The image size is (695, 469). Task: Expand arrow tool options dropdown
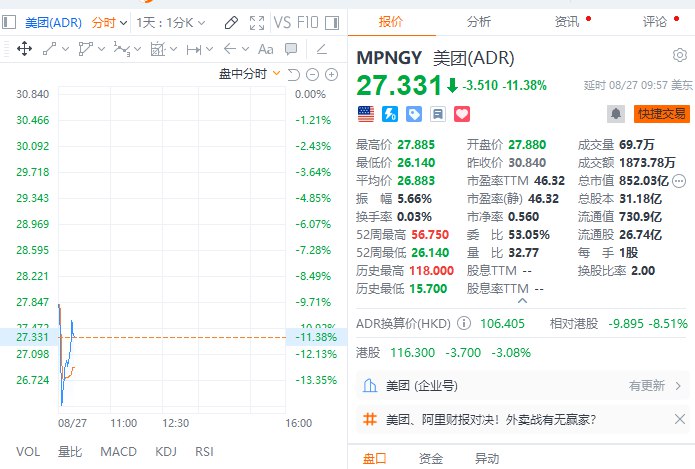pos(246,49)
